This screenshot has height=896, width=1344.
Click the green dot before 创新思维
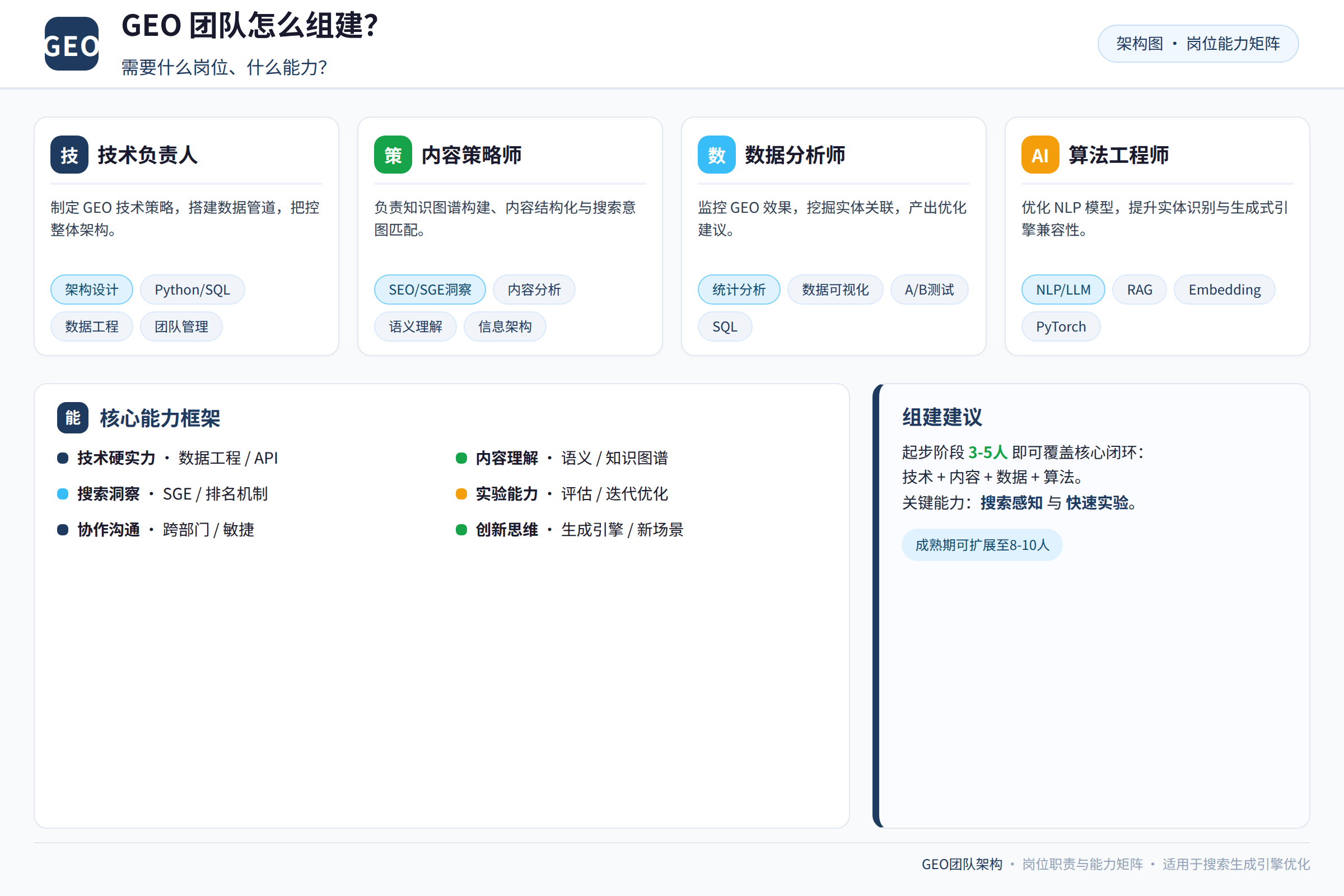point(461,530)
